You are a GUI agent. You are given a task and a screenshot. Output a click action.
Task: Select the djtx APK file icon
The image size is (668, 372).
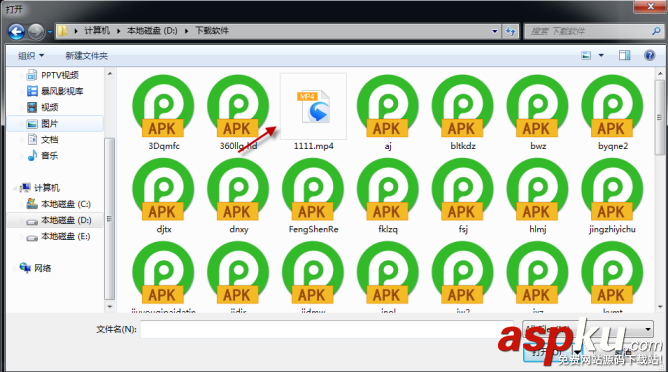pos(163,189)
